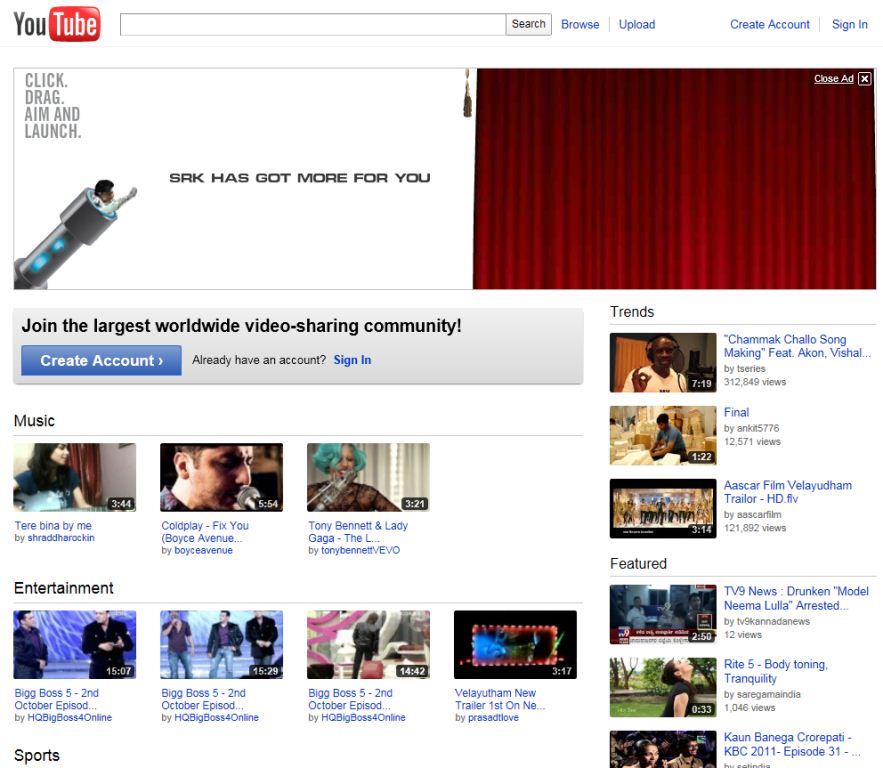Open Coldplay Fix You thumbnail
883x768 pixels.
click(x=221, y=477)
